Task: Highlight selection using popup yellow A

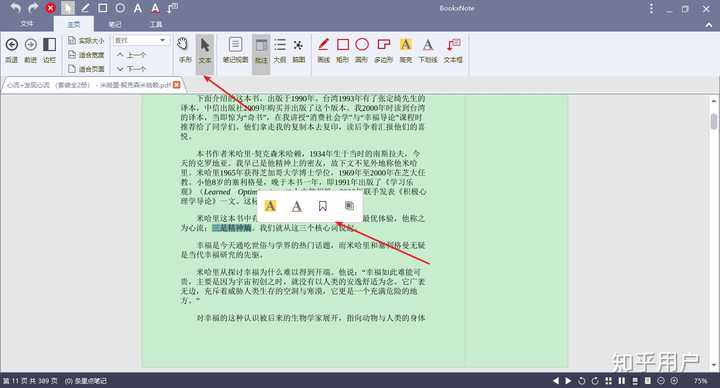Action: [270, 206]
